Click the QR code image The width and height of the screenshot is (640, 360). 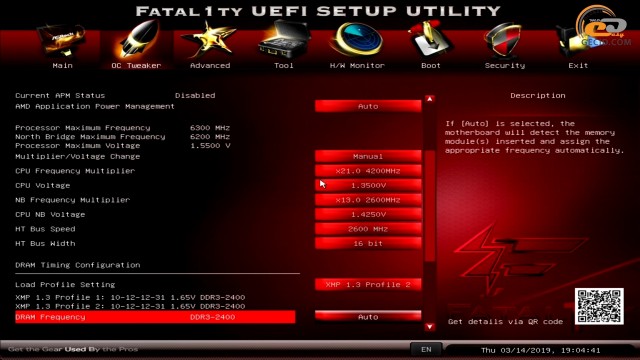tap(599, 307)
